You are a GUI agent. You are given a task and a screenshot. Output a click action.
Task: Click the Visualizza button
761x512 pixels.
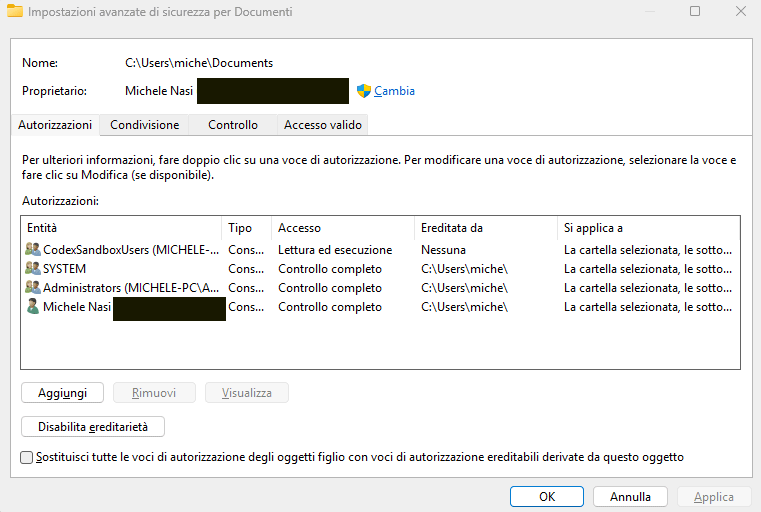click(x=247, y=393)
